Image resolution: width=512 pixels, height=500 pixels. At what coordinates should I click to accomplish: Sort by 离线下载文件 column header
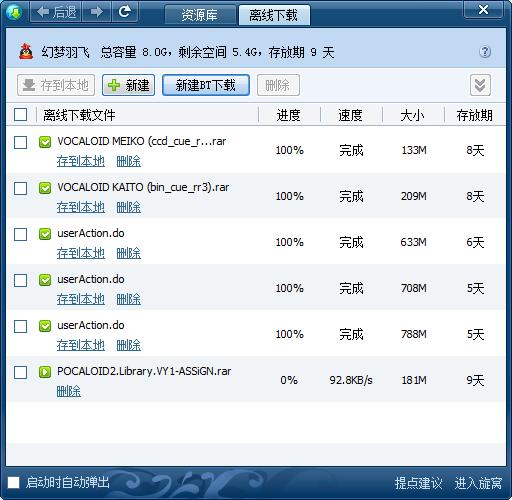click(79, 115)
